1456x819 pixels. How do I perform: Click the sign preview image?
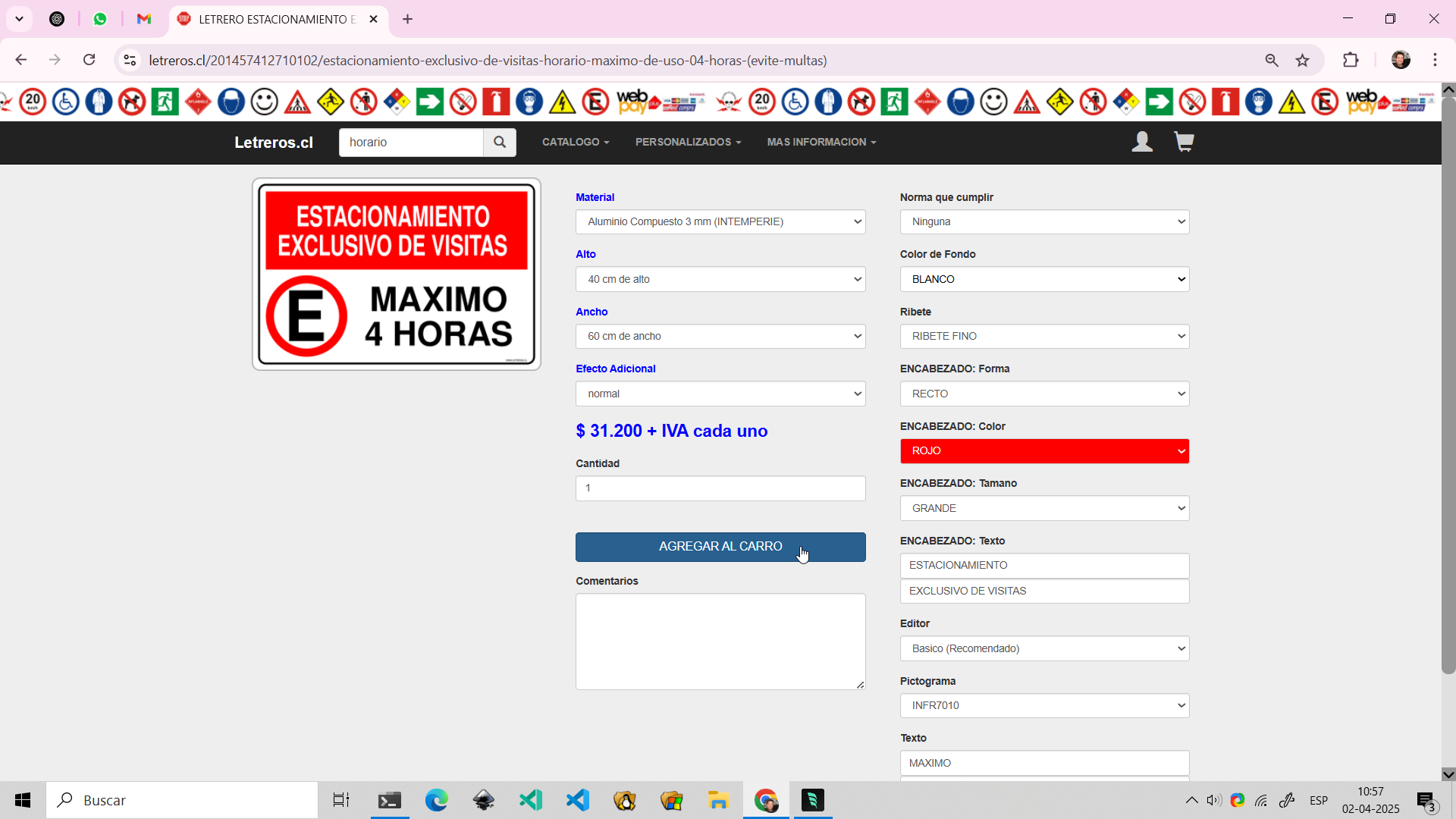click(397, 275)
